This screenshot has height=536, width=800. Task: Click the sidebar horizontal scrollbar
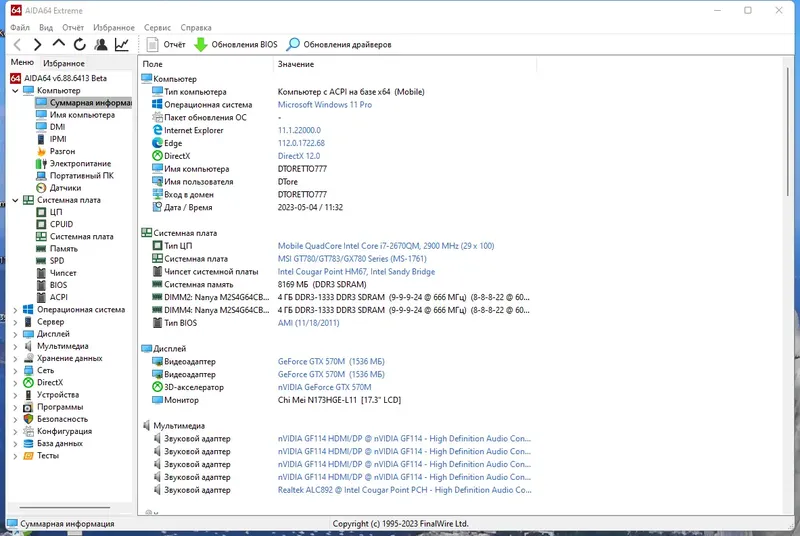[x=65, y=507]
